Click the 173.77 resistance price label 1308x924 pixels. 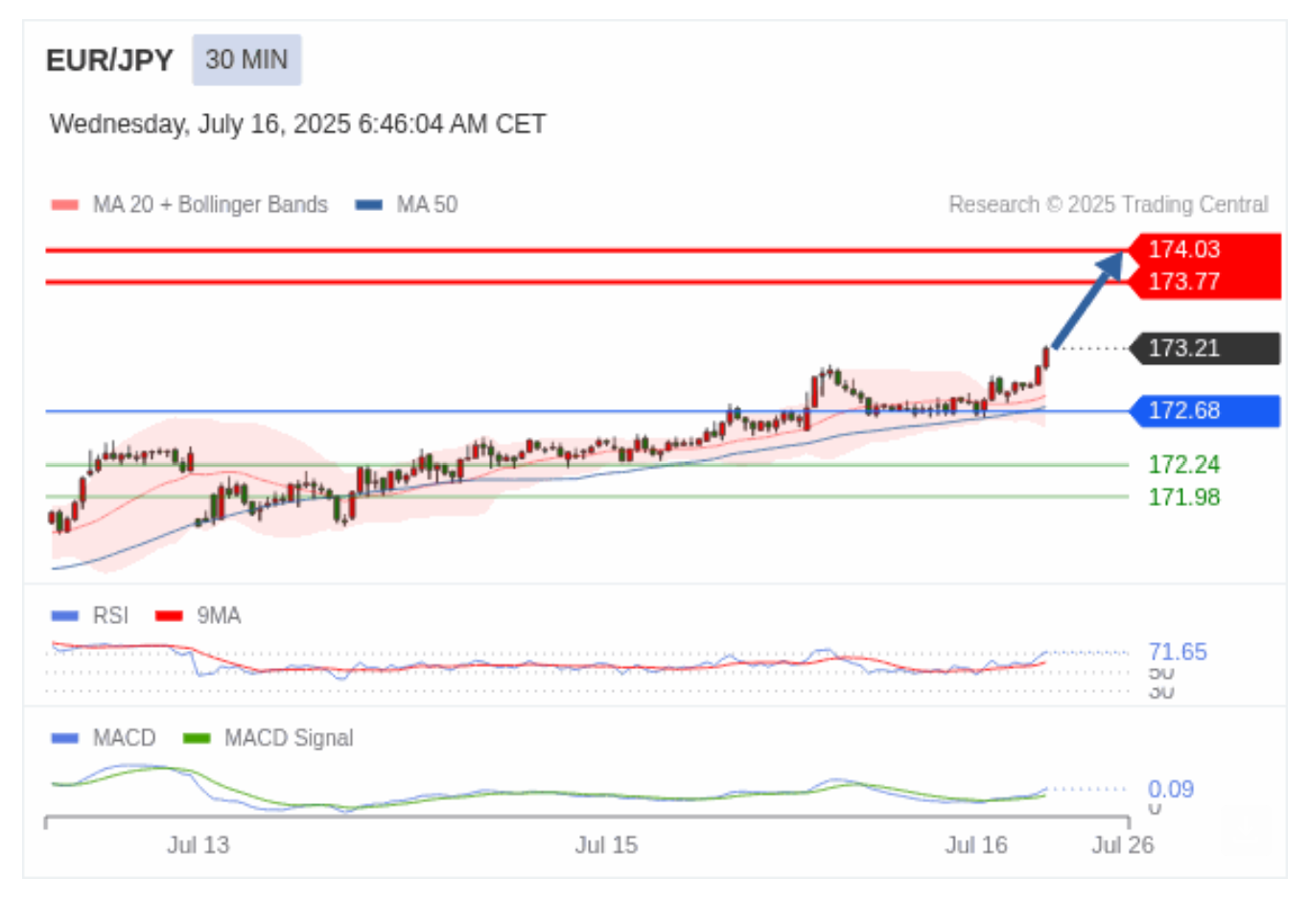click(1184, 282)
